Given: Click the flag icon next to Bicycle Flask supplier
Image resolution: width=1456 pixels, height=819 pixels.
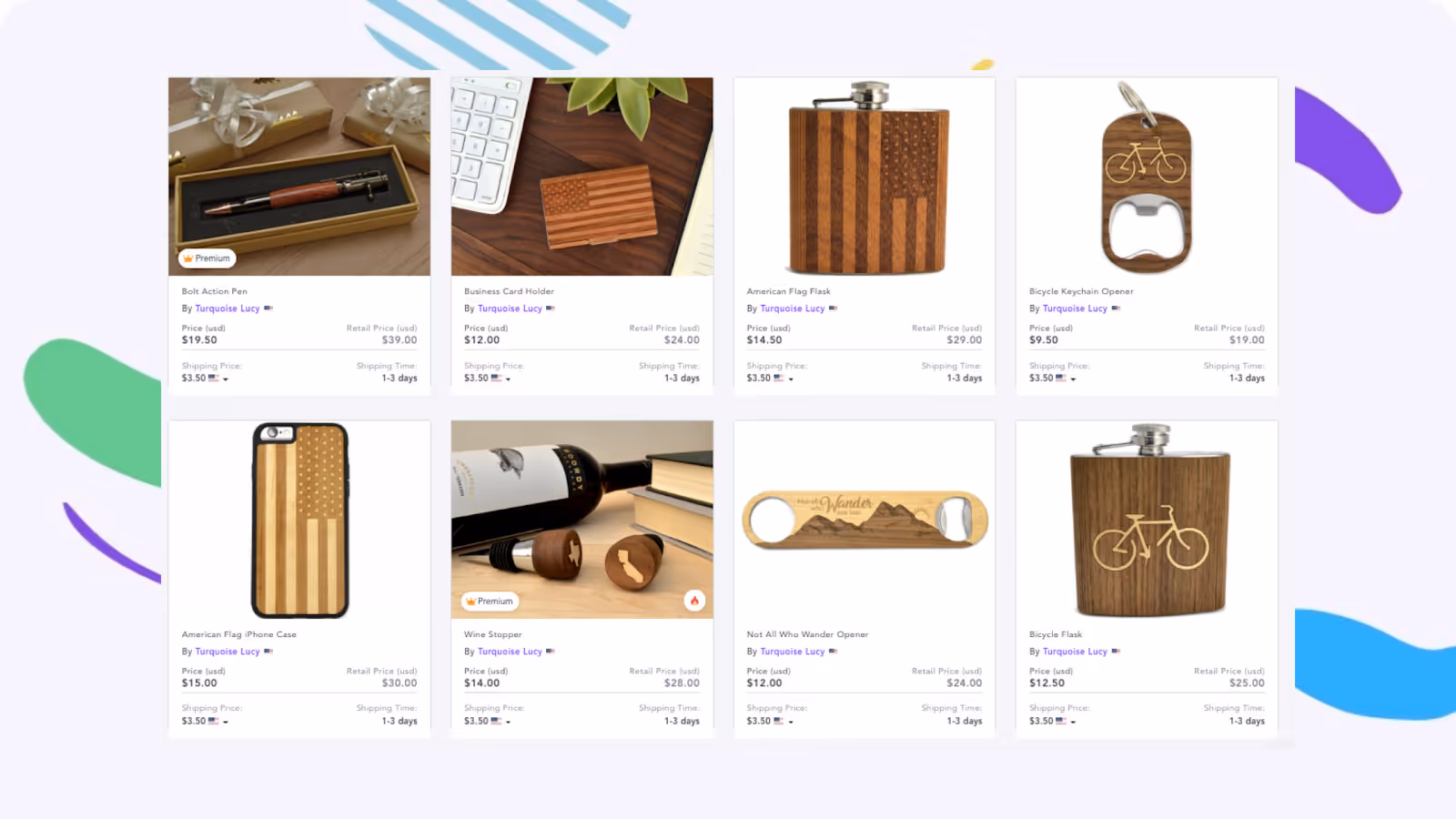Looking at the screenshot, I should [x=1116, y=652].
